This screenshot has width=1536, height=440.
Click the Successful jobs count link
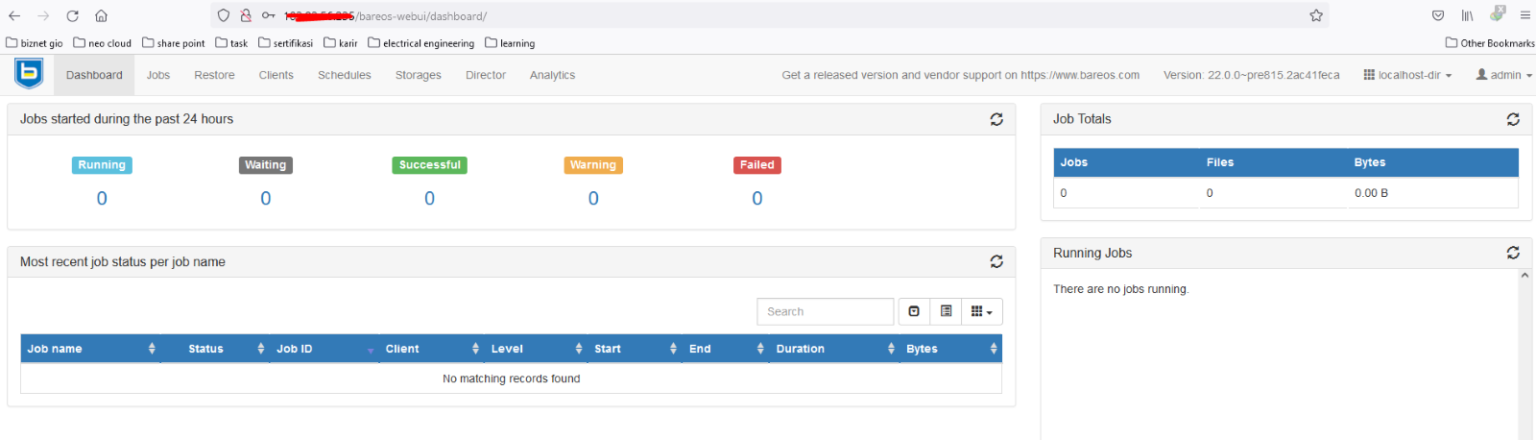point(429,199)
